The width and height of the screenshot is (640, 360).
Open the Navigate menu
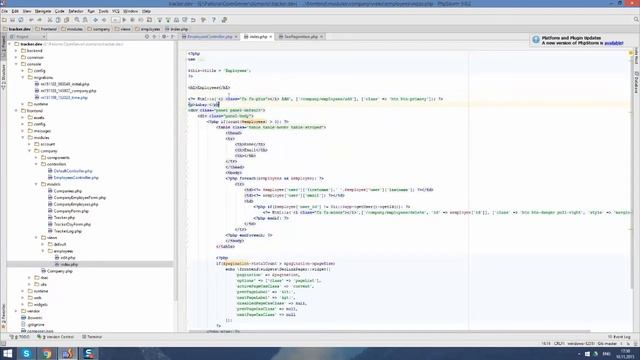tap(43, 11)
